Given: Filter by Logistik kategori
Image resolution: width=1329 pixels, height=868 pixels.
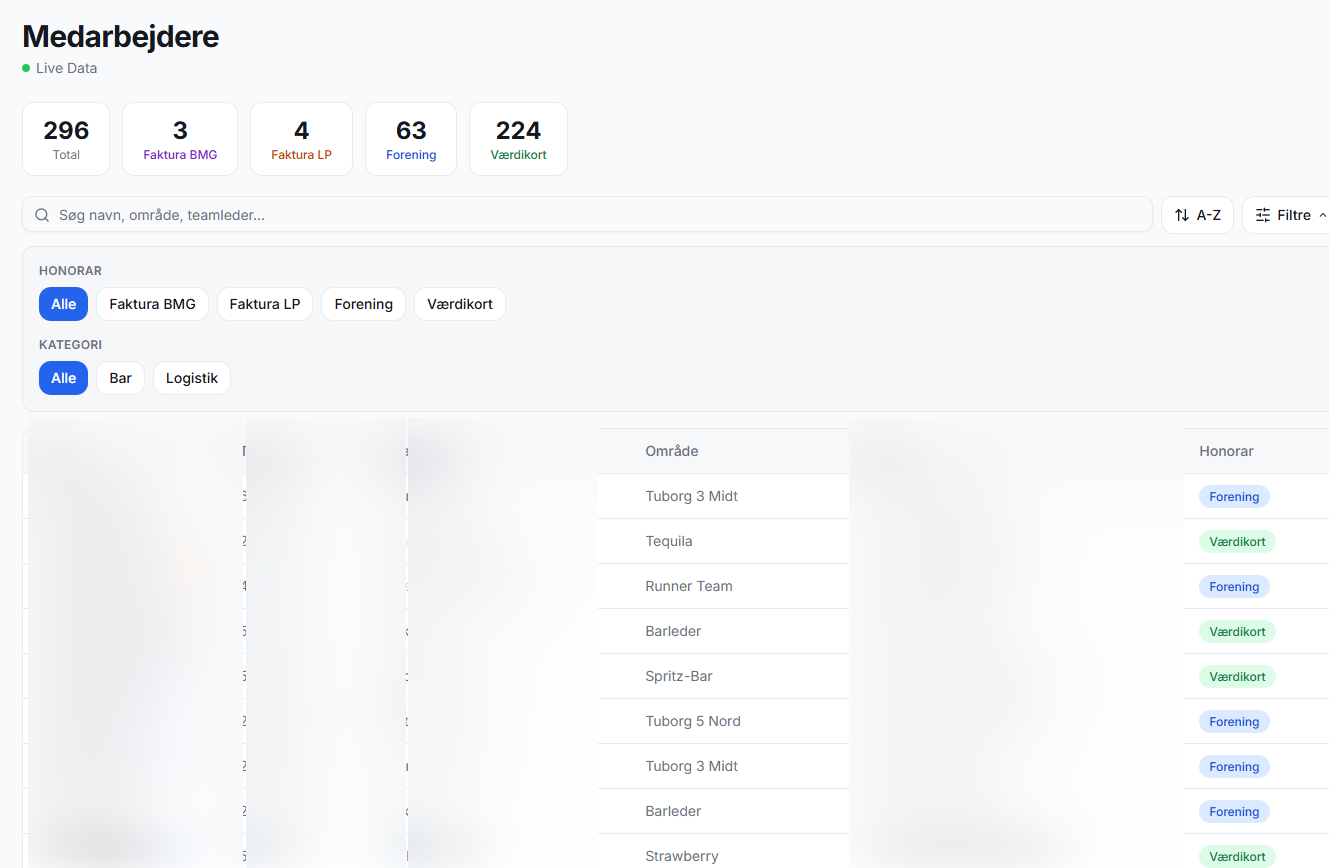Looking at the screenshot, I should (x=192, y=378).
